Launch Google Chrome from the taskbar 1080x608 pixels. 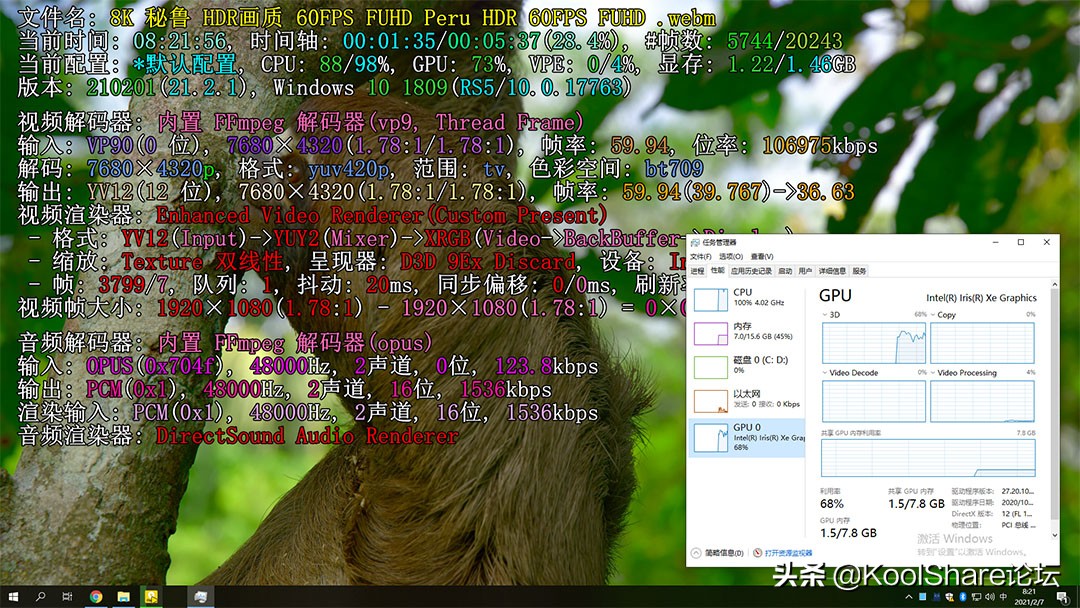click(96, 596)
